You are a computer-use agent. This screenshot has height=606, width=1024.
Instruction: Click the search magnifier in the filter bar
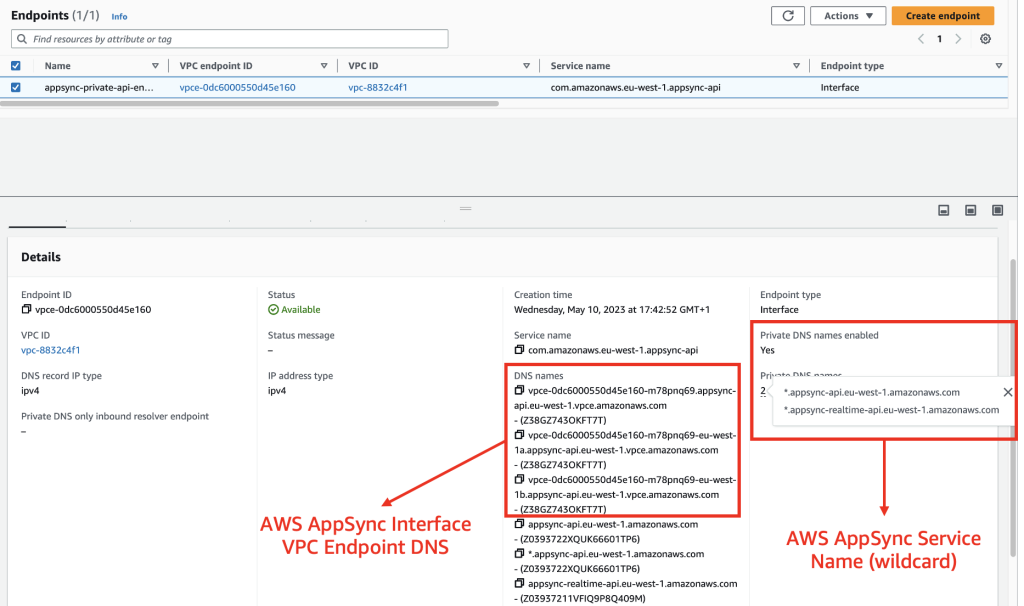[x=21, y=38]
